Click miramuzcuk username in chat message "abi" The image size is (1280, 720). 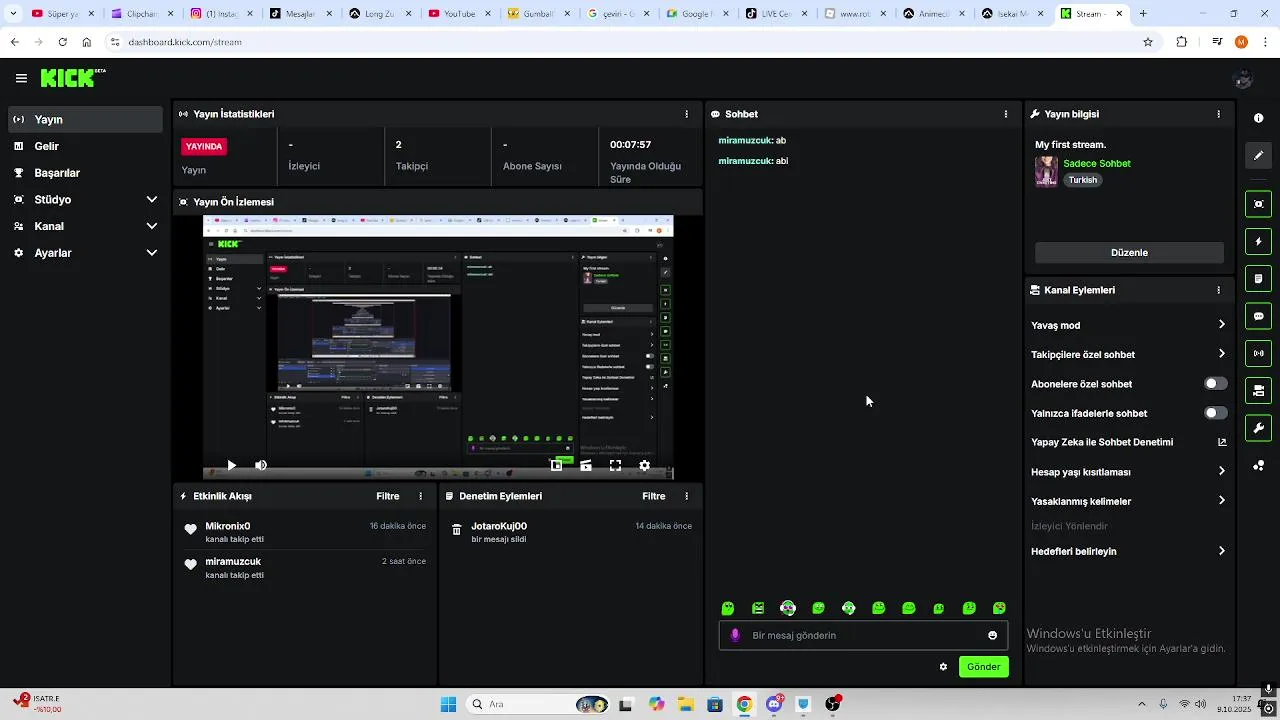click(745, 161)
